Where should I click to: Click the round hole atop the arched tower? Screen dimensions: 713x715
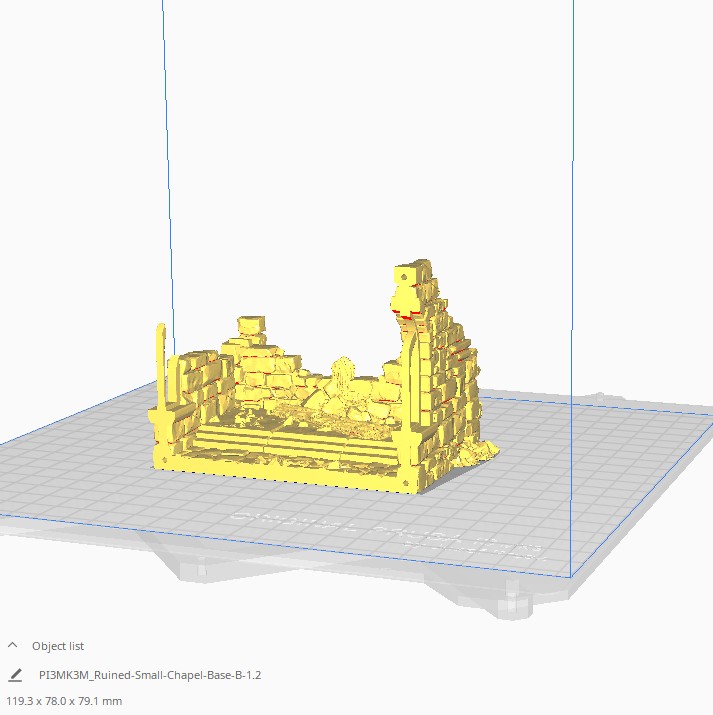click(403, 273)
